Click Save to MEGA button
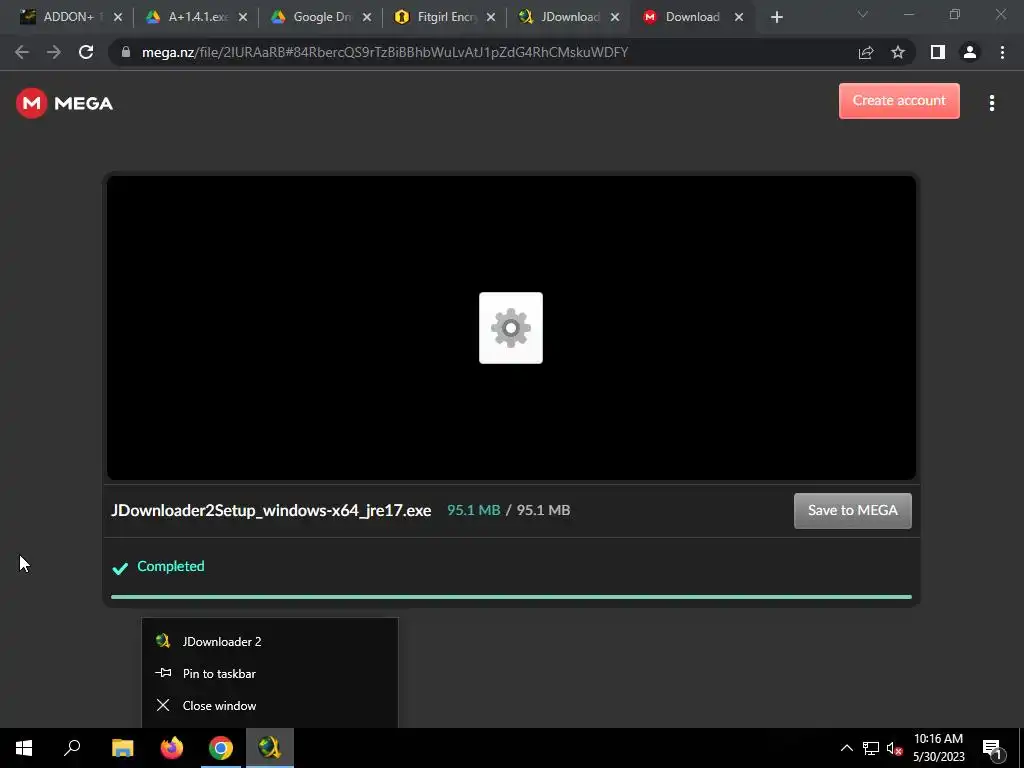This screenshot has height=768, width=1024. pyautogui.click(x=852, y=510)
